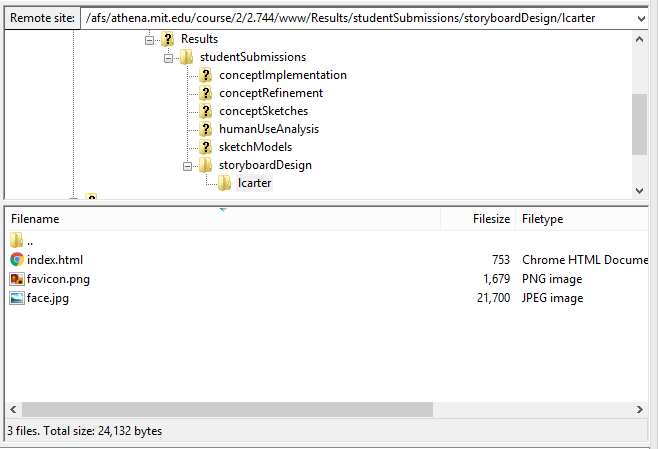The height and width of the screenshot is (449, 658).
Task: Select the conceptRefinement folder in tree
Action: click(270, 93)
